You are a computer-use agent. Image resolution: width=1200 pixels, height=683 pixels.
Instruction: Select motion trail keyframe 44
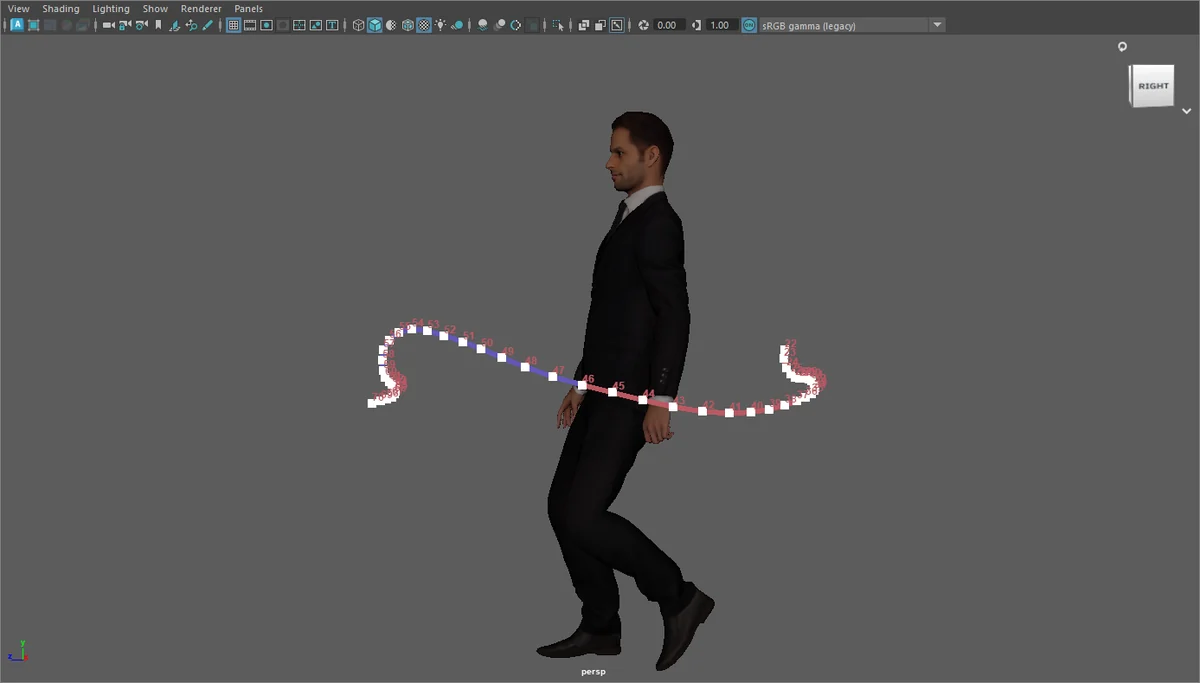coord(643,399)
